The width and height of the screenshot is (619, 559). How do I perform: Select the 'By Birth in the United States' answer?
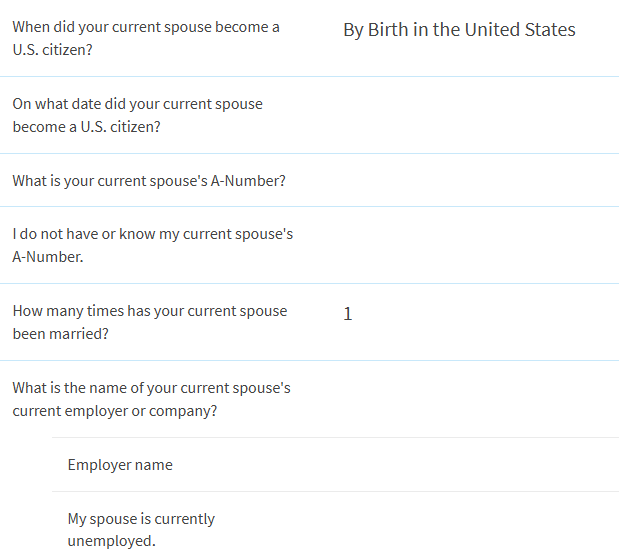pyautogui.click(x=459, y=30)
